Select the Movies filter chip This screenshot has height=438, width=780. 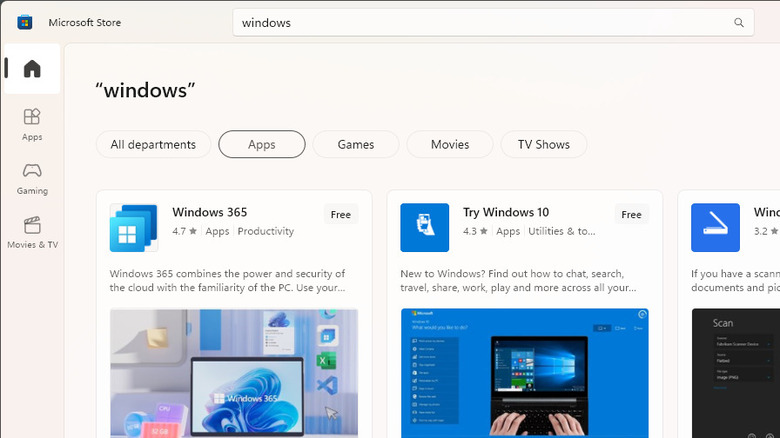click(x=450, y=144)
